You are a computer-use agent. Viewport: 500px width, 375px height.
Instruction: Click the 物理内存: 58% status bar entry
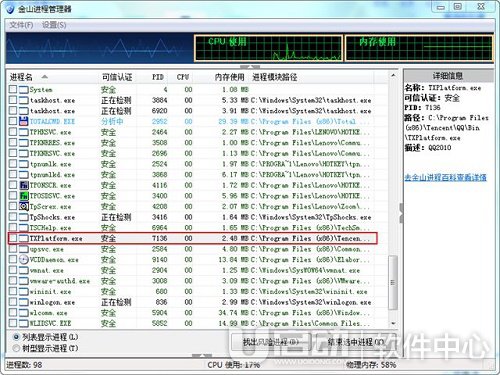click(x=371, y=365)
